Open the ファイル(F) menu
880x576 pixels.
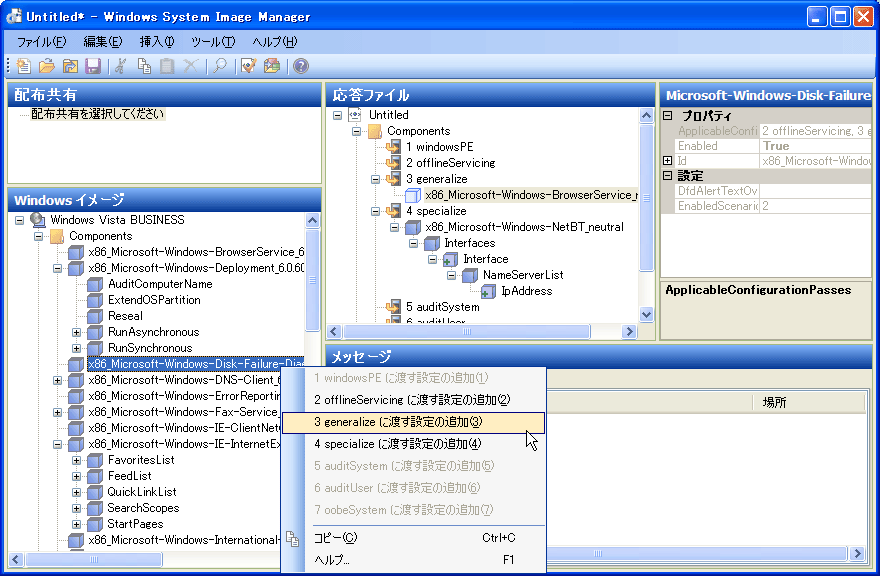[42, 42]
